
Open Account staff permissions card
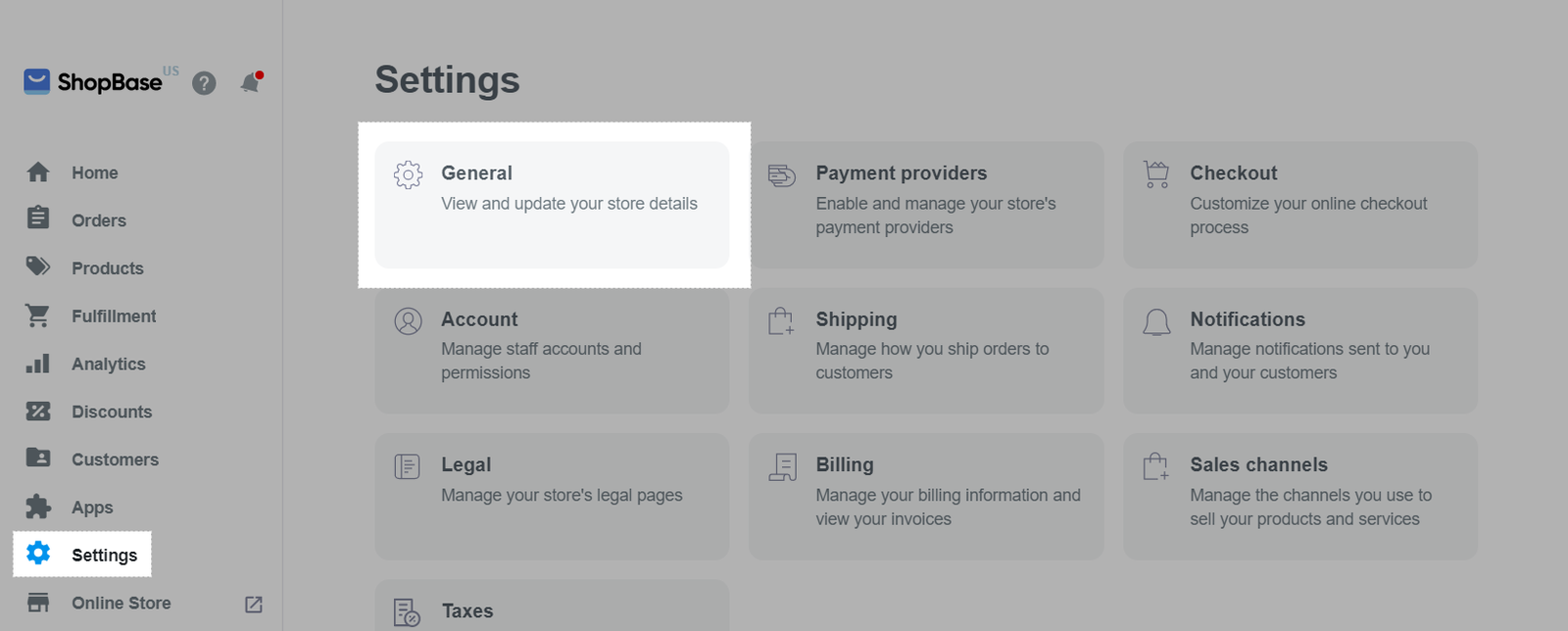[x=552, y=351]
